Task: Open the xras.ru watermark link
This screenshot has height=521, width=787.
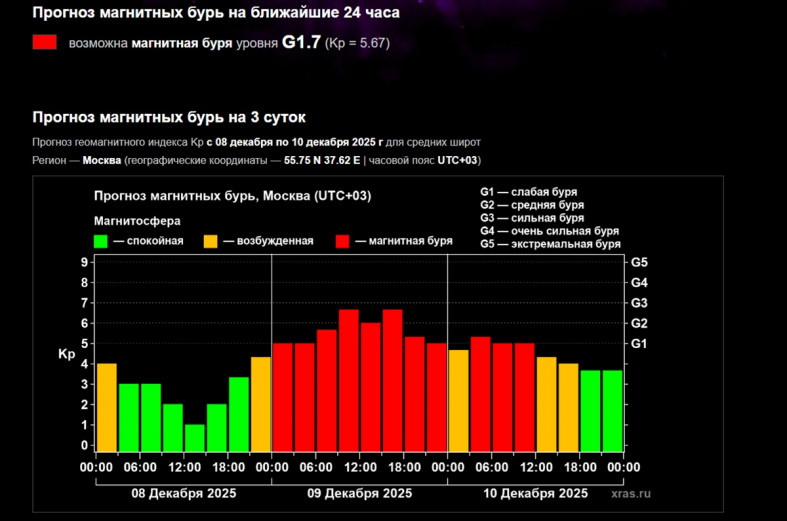Action: coord(631,493)
